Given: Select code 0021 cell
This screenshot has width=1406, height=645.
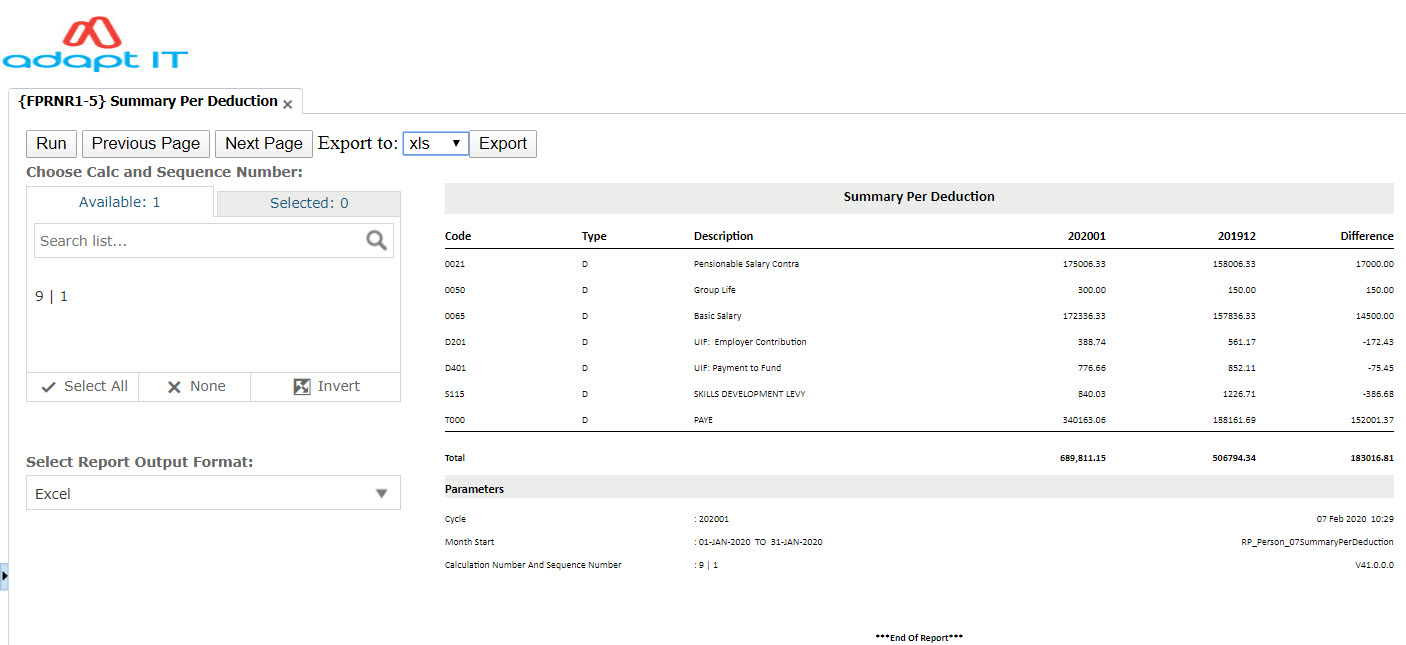Looking at the screenshot, I should coord(455,264).
